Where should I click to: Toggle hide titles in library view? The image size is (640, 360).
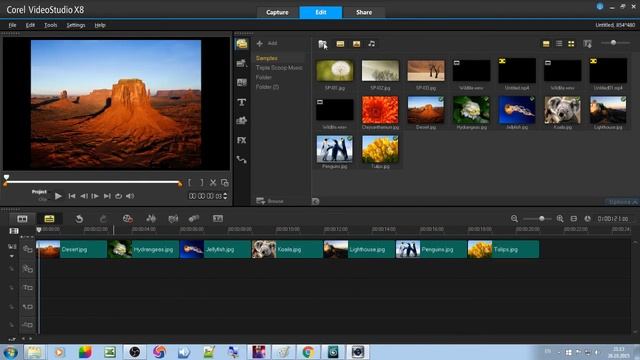[546, 44]
